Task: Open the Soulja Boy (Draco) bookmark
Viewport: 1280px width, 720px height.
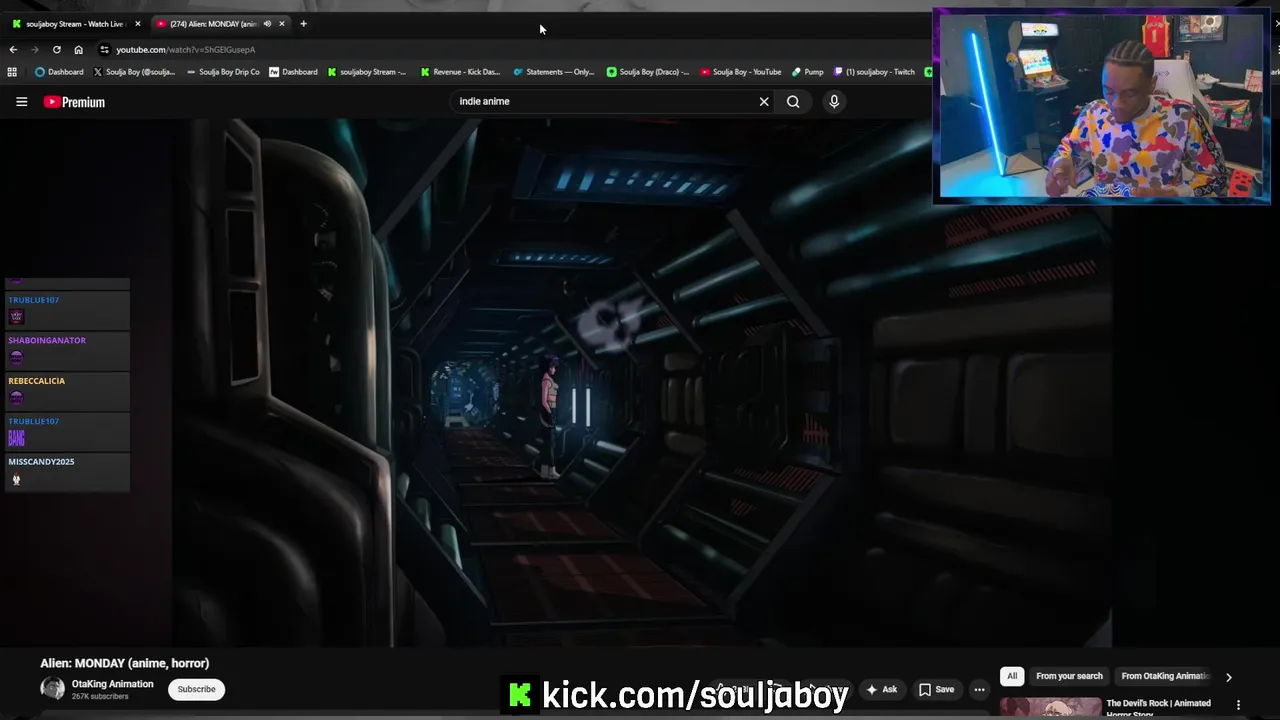Action: (648, 72)
